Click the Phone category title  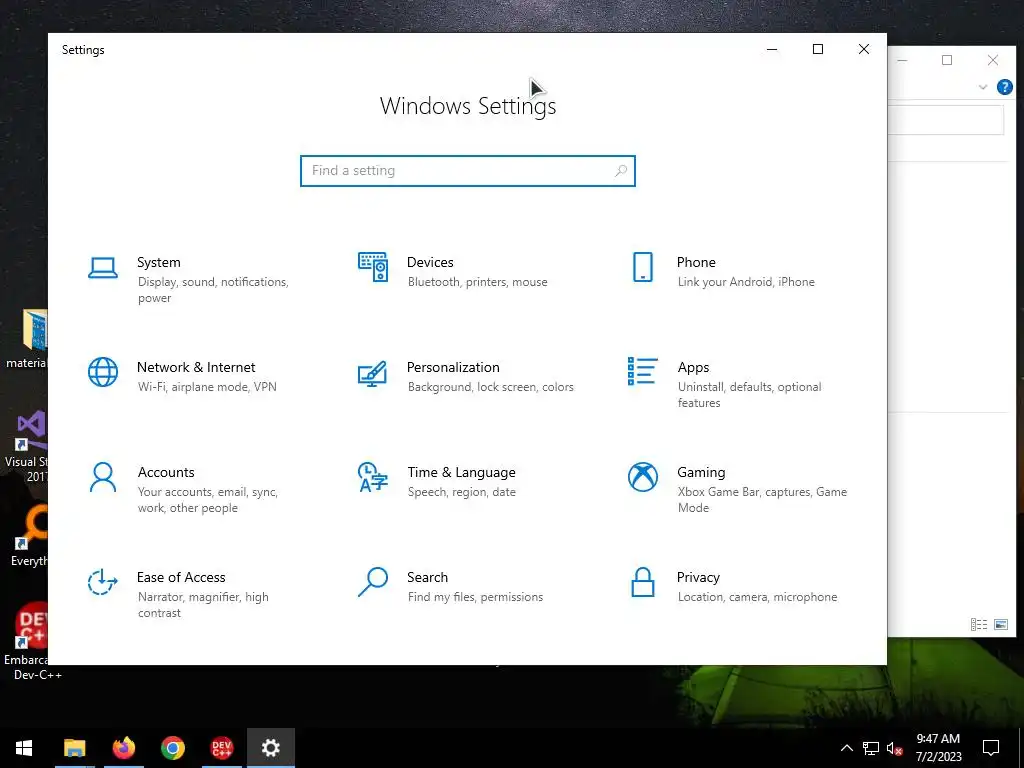(x=696, y=262)
